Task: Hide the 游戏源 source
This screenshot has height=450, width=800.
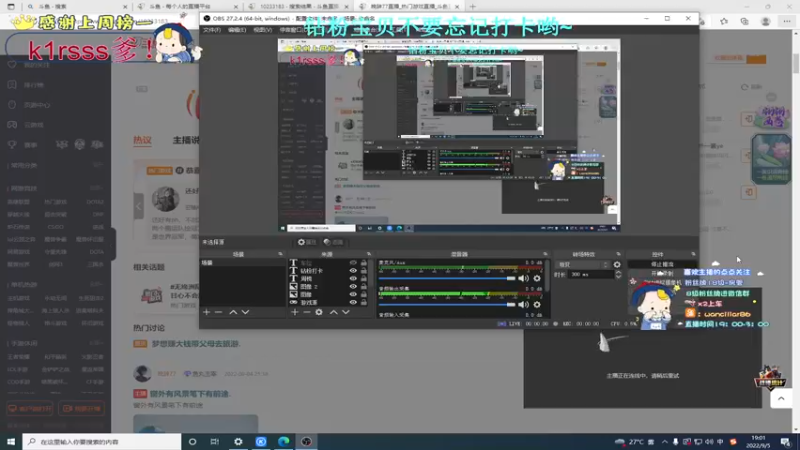Action: [x=353, y=303]
